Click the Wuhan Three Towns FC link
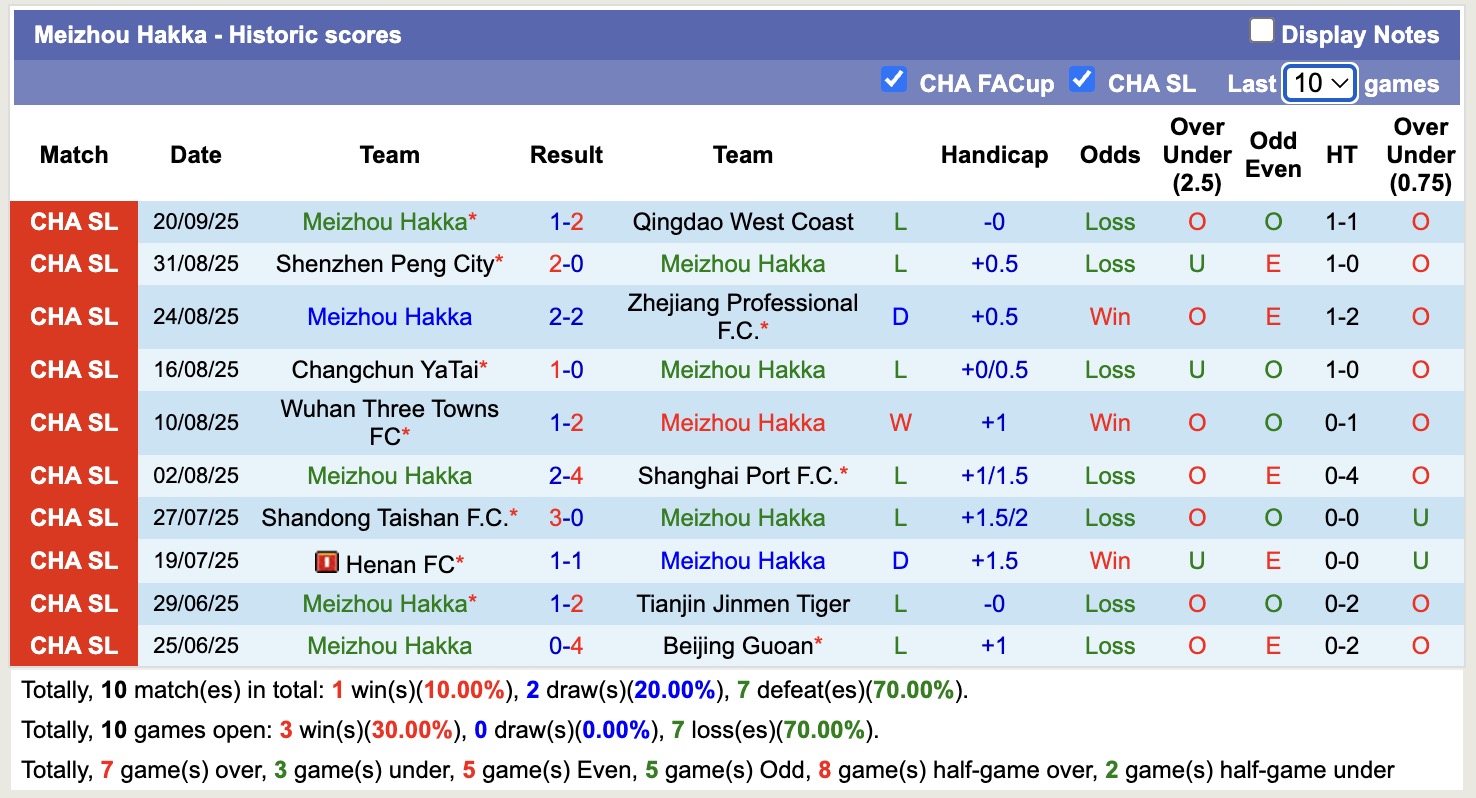The image size is (1476, 798). pos(389,421)
